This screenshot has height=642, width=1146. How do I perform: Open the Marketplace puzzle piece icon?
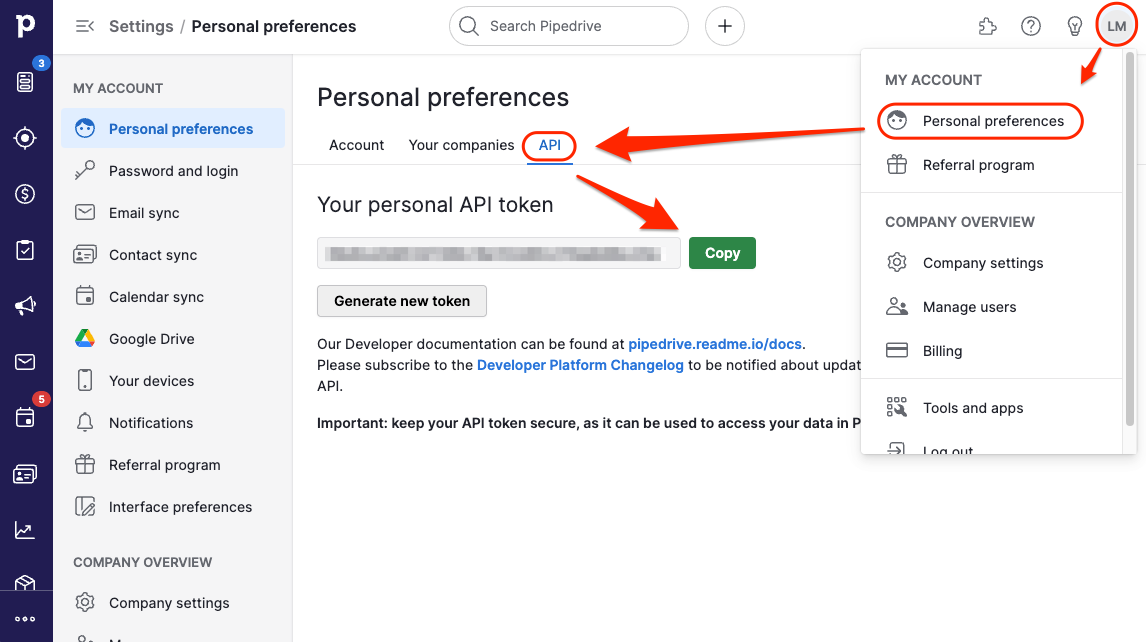(987, 26)
